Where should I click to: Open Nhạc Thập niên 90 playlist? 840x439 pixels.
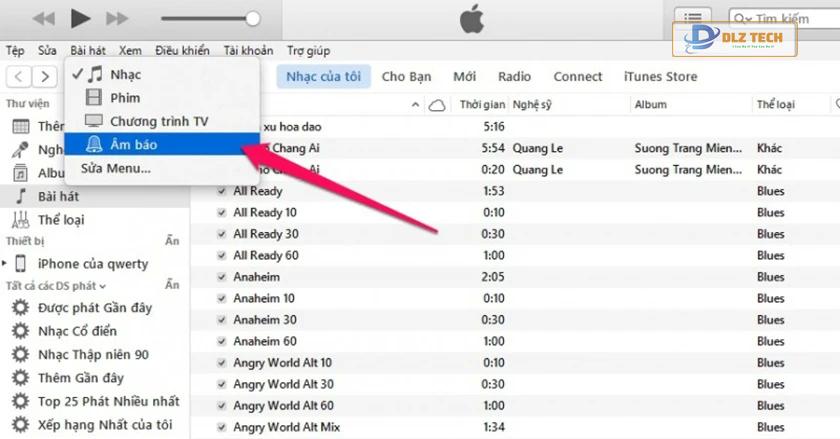click(x=95, y=354)
